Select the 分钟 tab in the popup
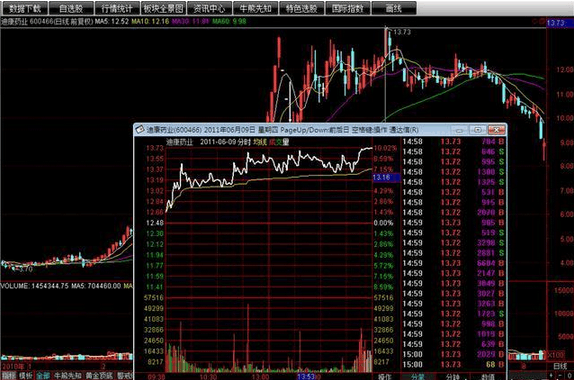Screen dimensions: 574x380 coord(453,377)
